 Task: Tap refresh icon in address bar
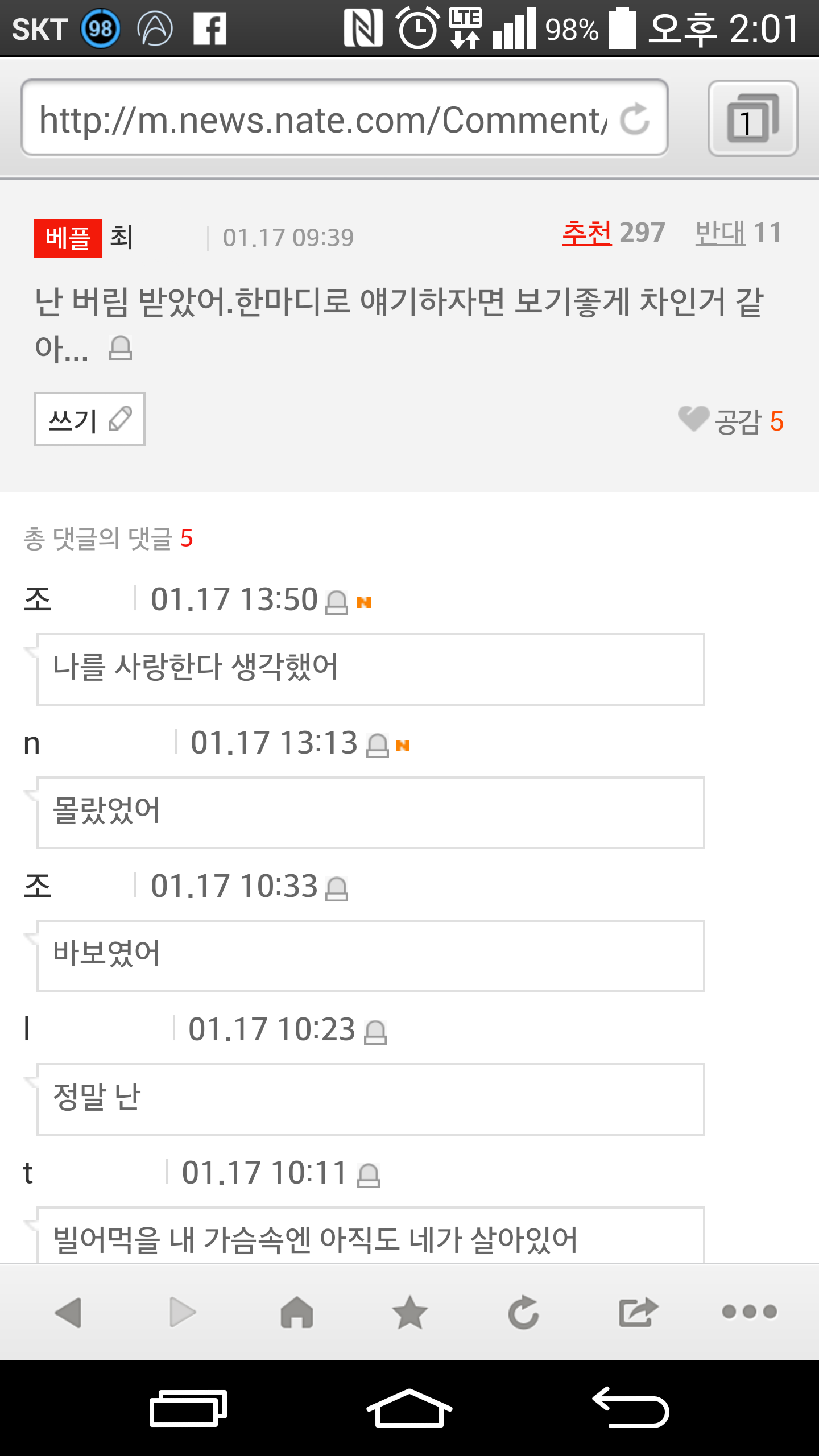coord(635,118)
